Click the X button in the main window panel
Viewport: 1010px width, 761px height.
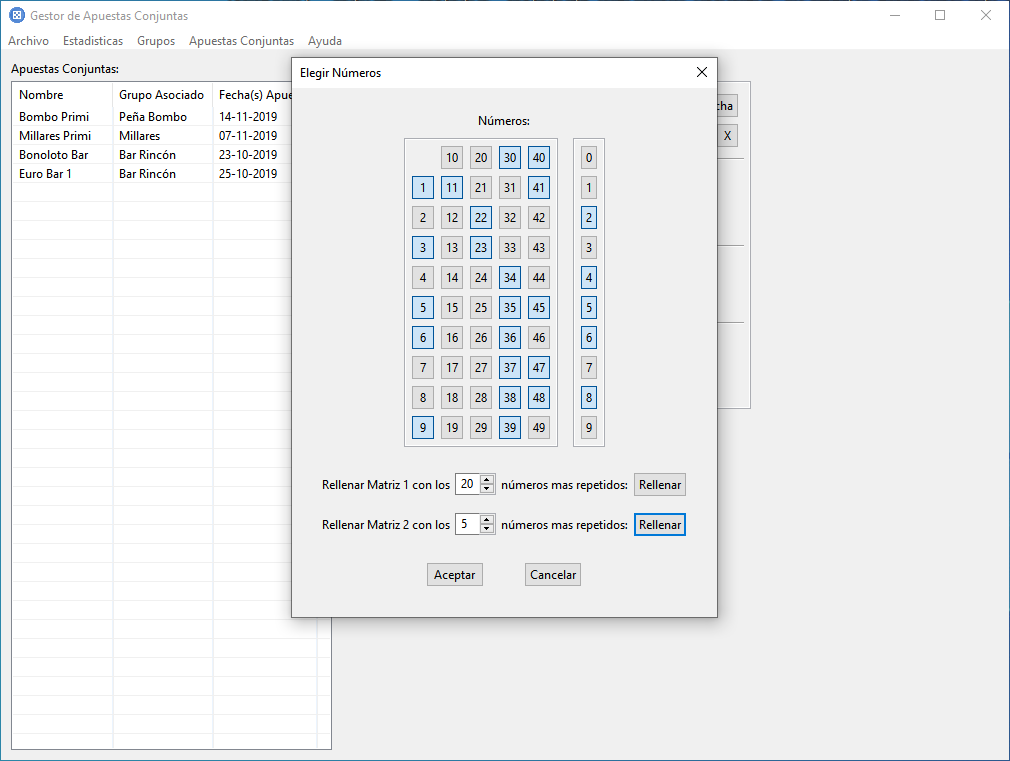[727, 136]
